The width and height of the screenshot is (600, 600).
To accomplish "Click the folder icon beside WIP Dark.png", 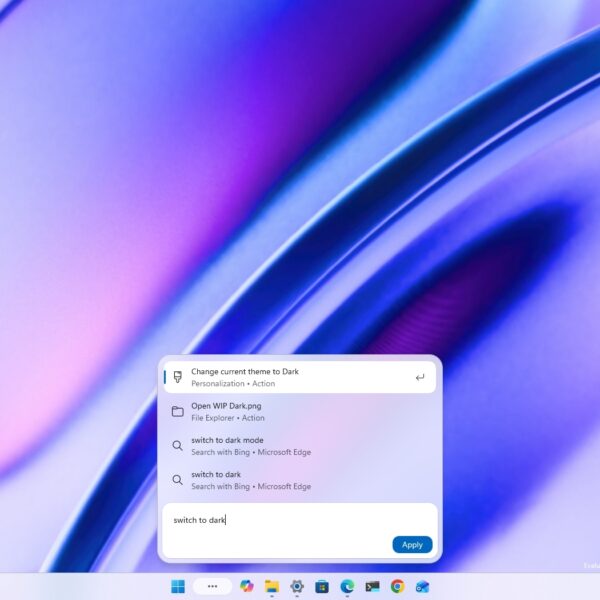I will pyautogui.click(x=178, y=411).
